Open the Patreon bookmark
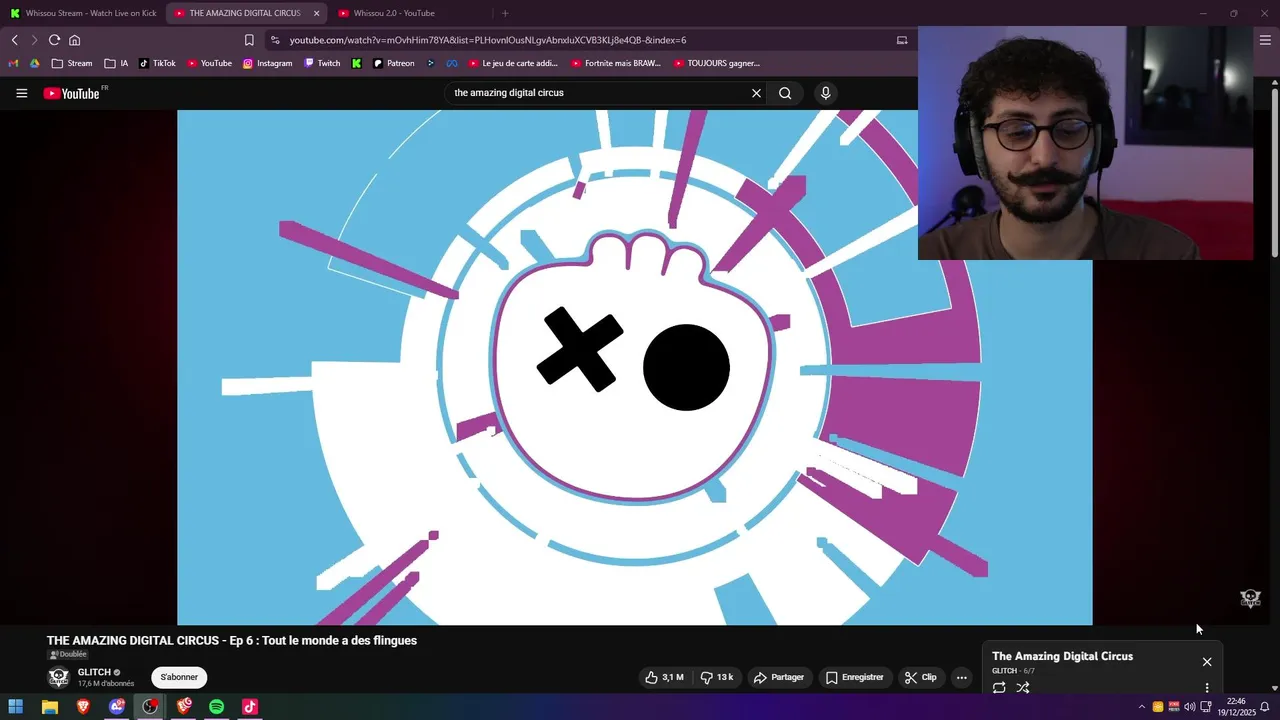This screenshot has width=1280, height=720. click(x=393, y=63)
